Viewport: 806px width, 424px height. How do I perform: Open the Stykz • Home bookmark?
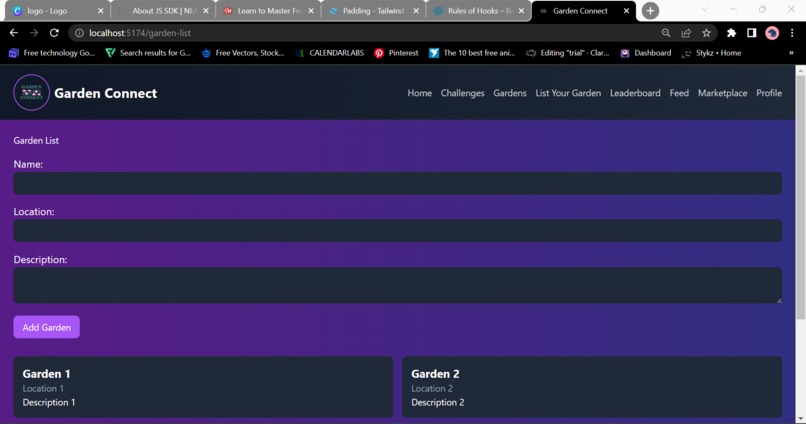pos(711,53)
